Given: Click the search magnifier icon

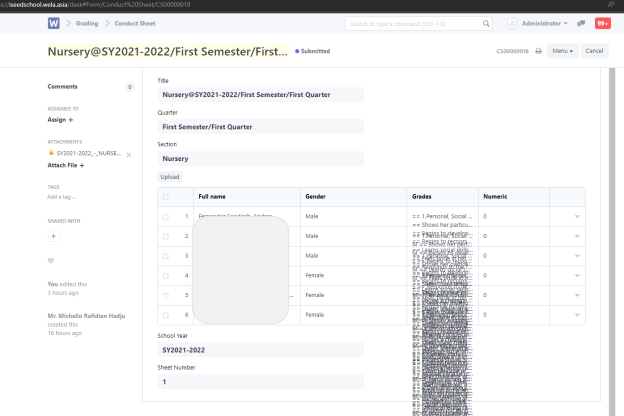Looking at the screenshot, I should [x=487, y=23].
